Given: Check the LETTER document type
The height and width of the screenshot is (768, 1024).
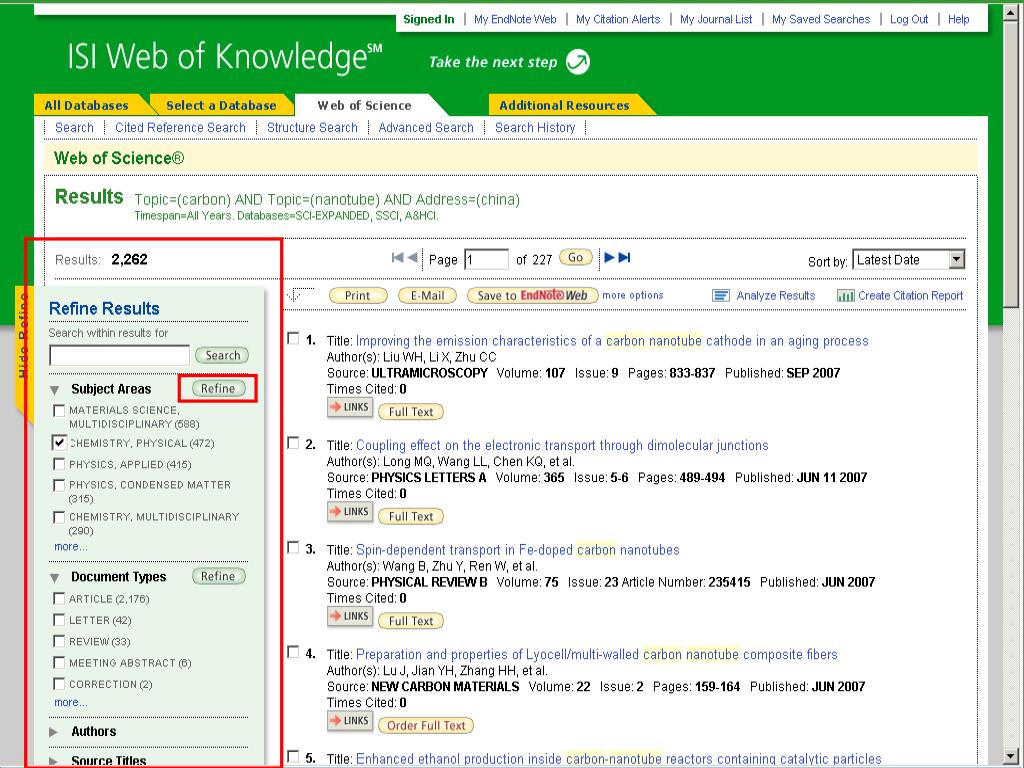Looking at the screenshot, I should (x=59, y=620).
